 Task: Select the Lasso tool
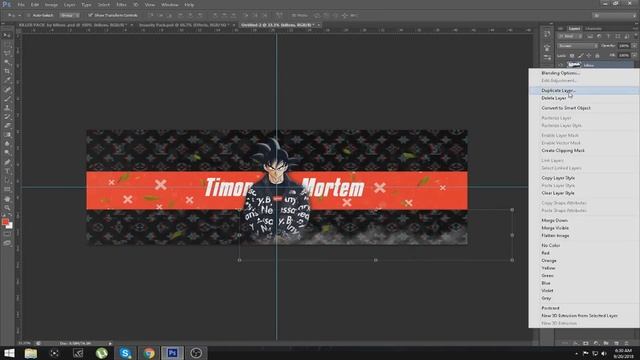click(7, 53)
